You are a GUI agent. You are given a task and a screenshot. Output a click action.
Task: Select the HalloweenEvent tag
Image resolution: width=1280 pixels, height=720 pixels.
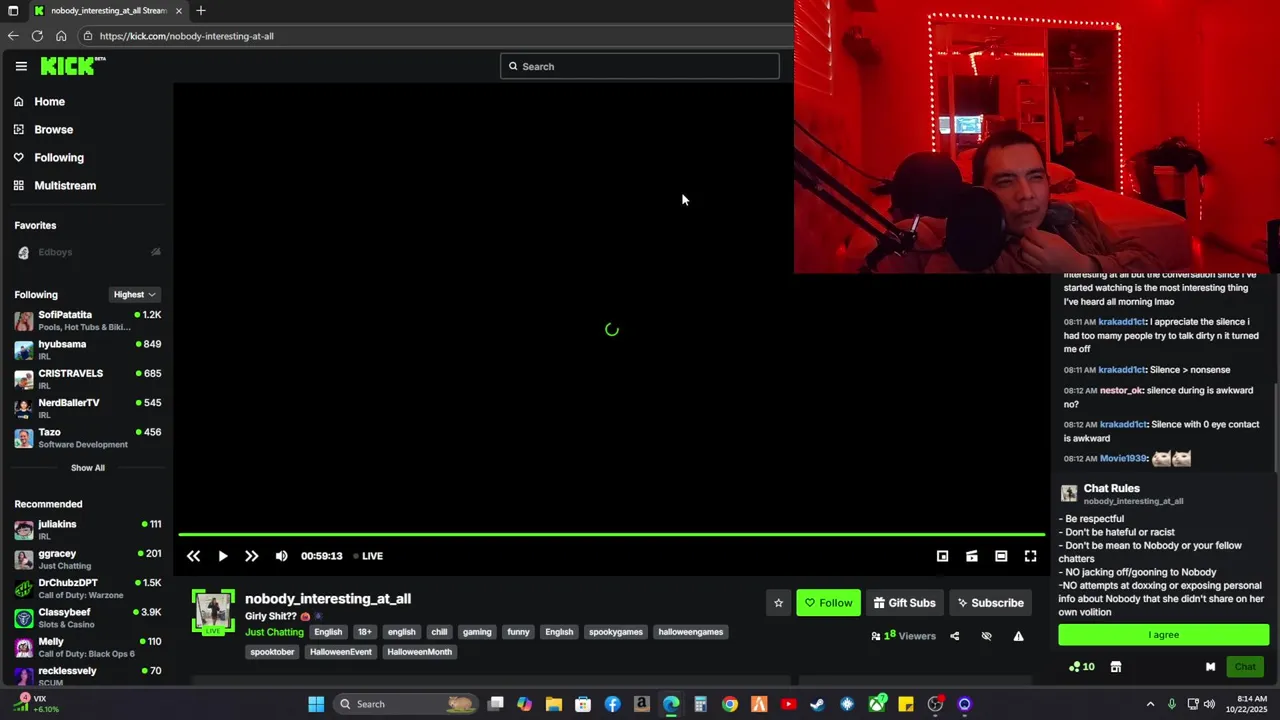coord(341,652)
